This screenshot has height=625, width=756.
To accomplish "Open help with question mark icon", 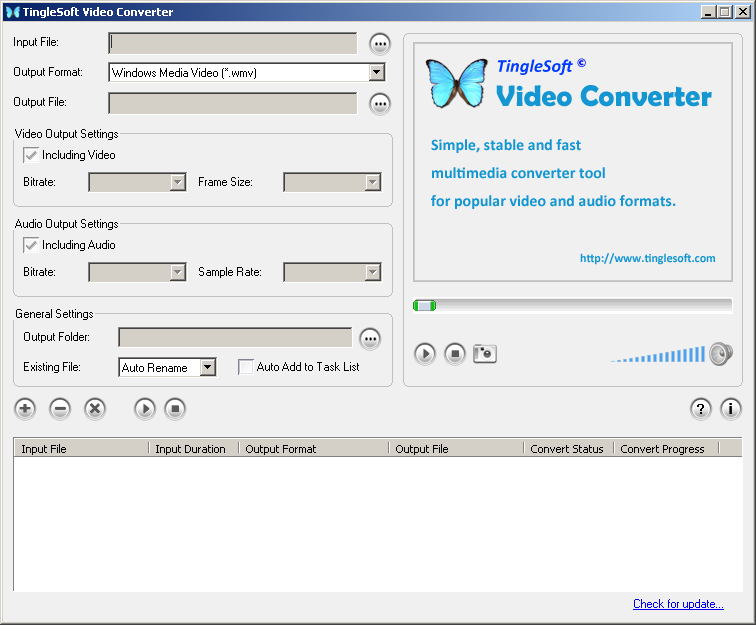I will point(701,409).
